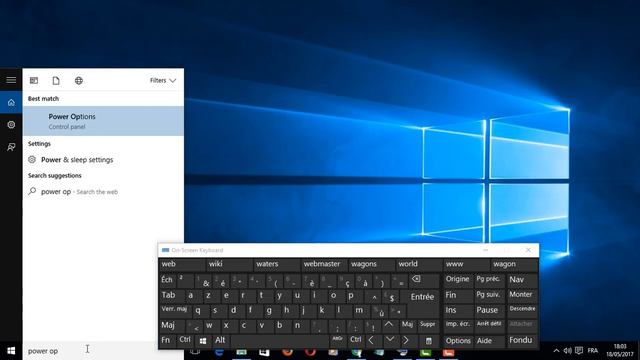Pick the 'wiki' word prediction
This screenshot has height=360, width=640.
pyautogui.click(x=229, y=264)
